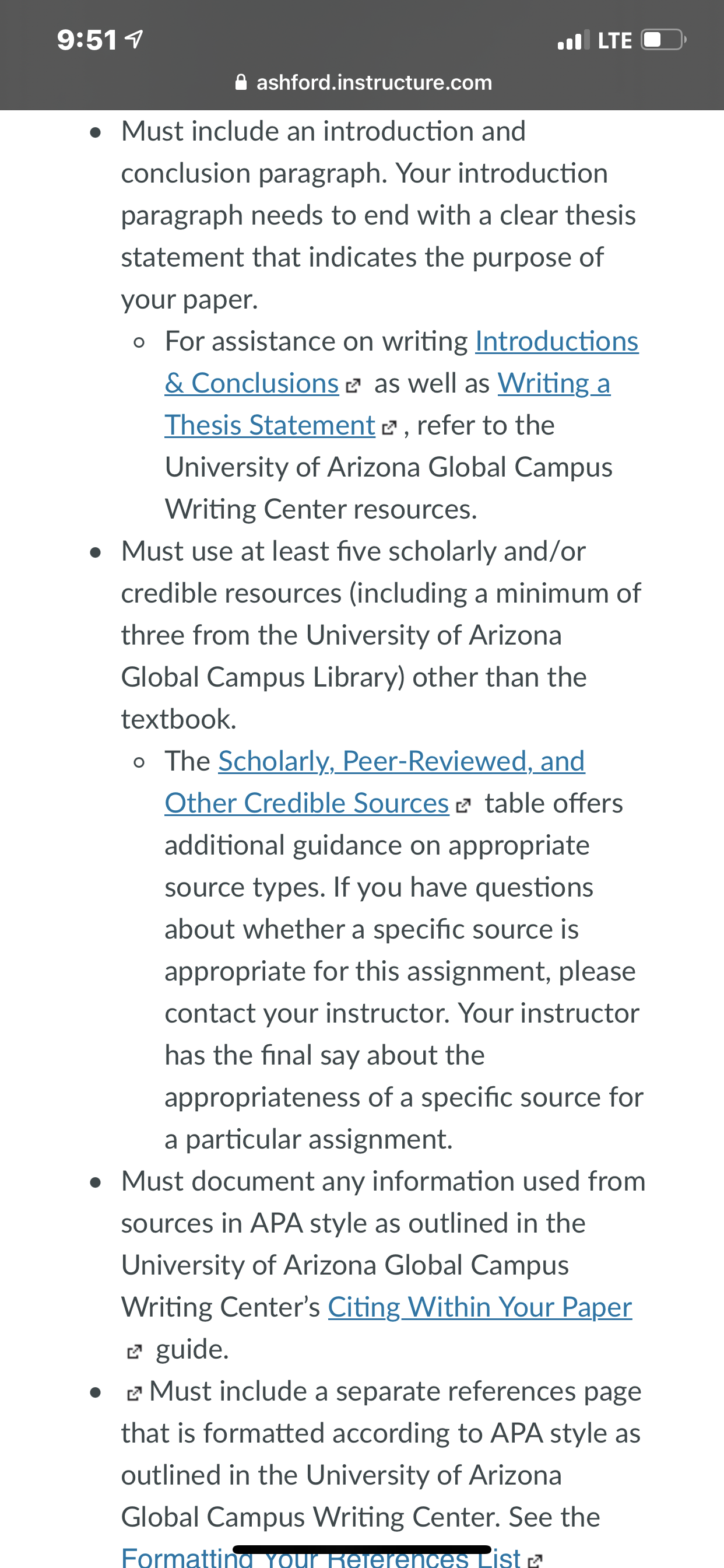
Task: Open the Formatting Your References List link
Action: (x=321, y=1556)
